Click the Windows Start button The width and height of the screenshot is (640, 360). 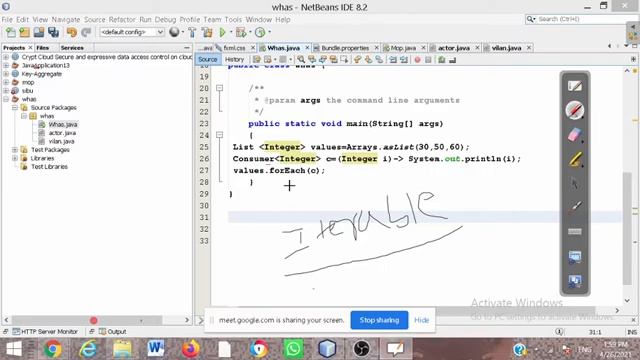[x=14, y=349]
